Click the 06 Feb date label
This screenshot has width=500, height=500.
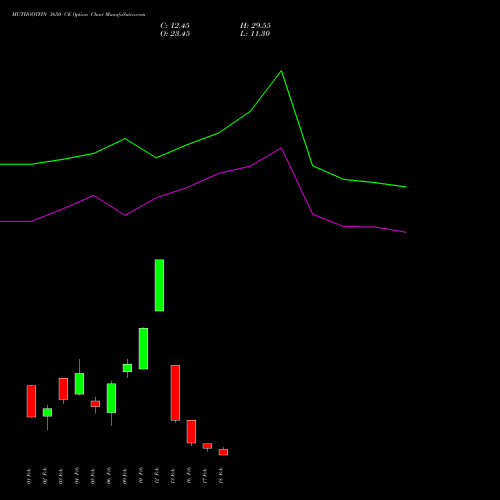[x=109, y=476]
